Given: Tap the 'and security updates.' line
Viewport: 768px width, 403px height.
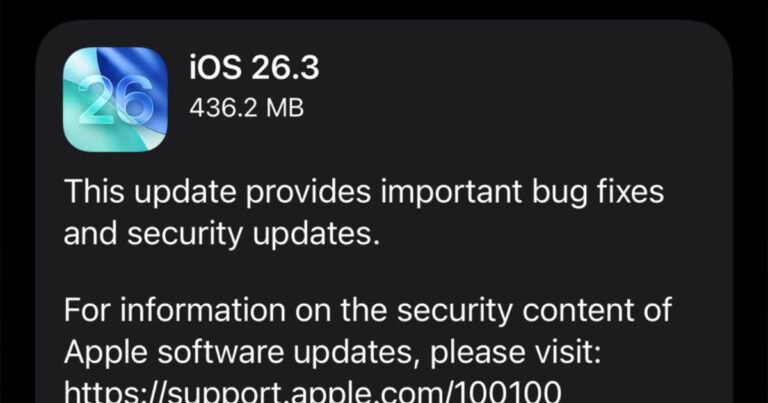Looking at the screenshot, I should click(x=222, y=234).
